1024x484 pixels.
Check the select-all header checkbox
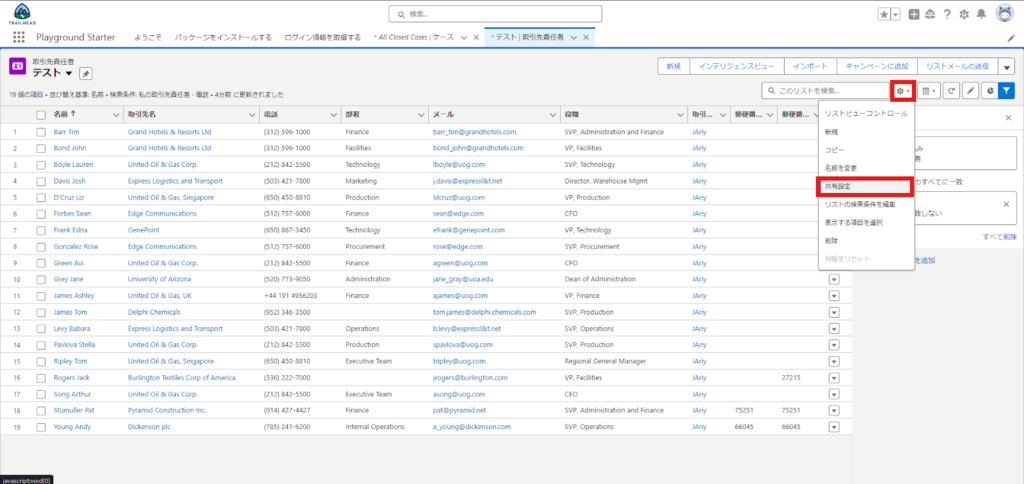tap(41, 115)
